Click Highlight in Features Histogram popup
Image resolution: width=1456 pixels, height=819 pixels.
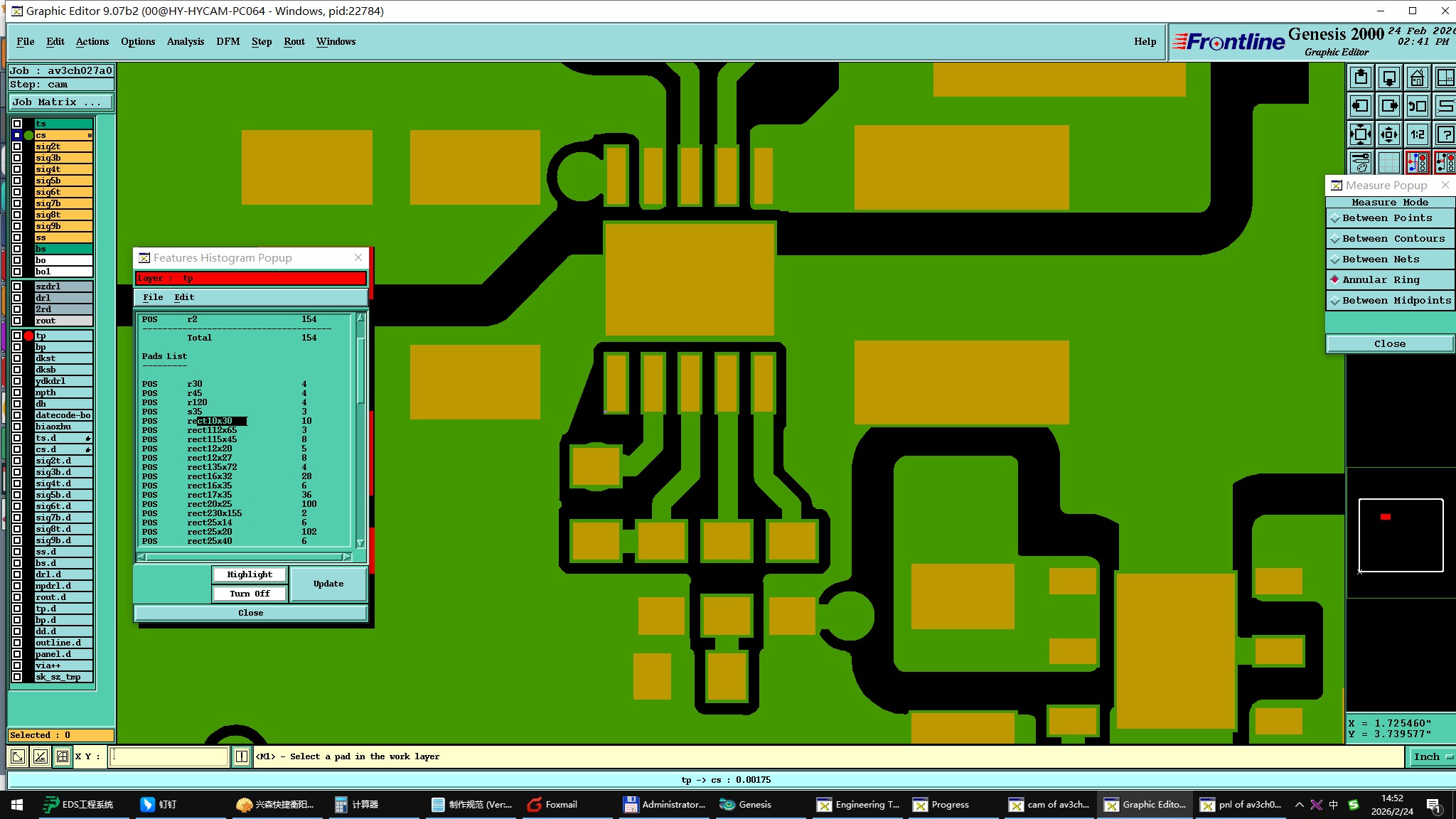click(250, 574)
